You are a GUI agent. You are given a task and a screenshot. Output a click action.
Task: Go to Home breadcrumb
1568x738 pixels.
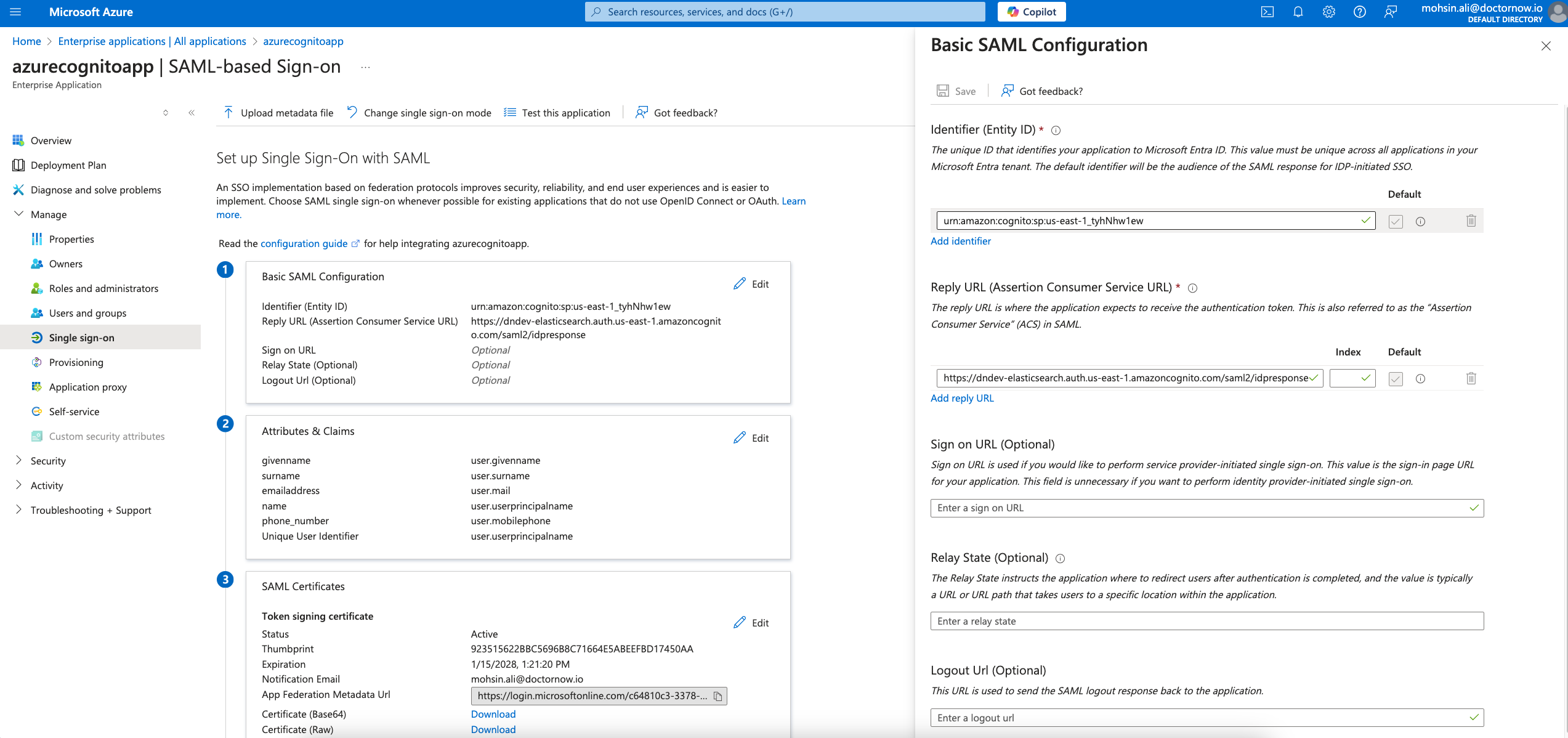point(26,41)
